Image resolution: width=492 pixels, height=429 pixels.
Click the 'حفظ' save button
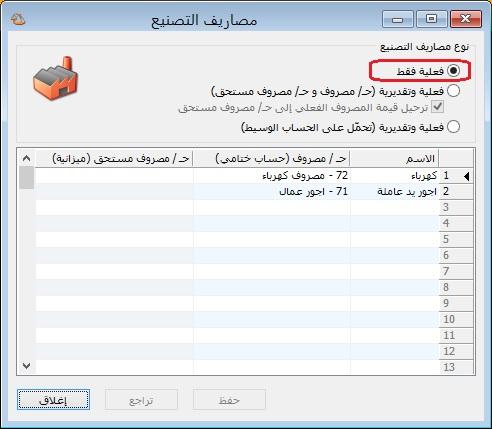point(229,400)
